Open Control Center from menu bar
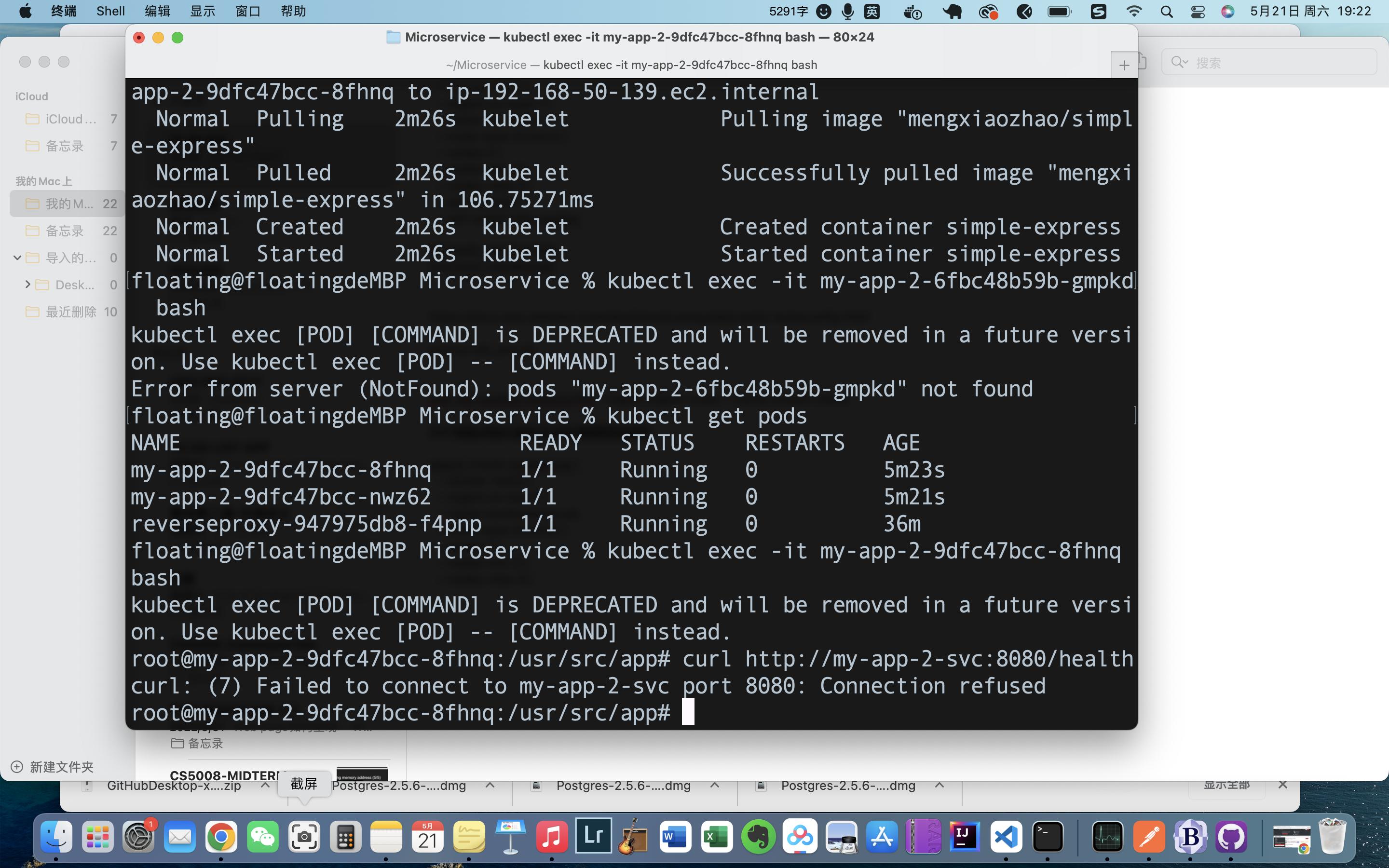Viewport: 1389px width, 868px height. [1198, 12]
